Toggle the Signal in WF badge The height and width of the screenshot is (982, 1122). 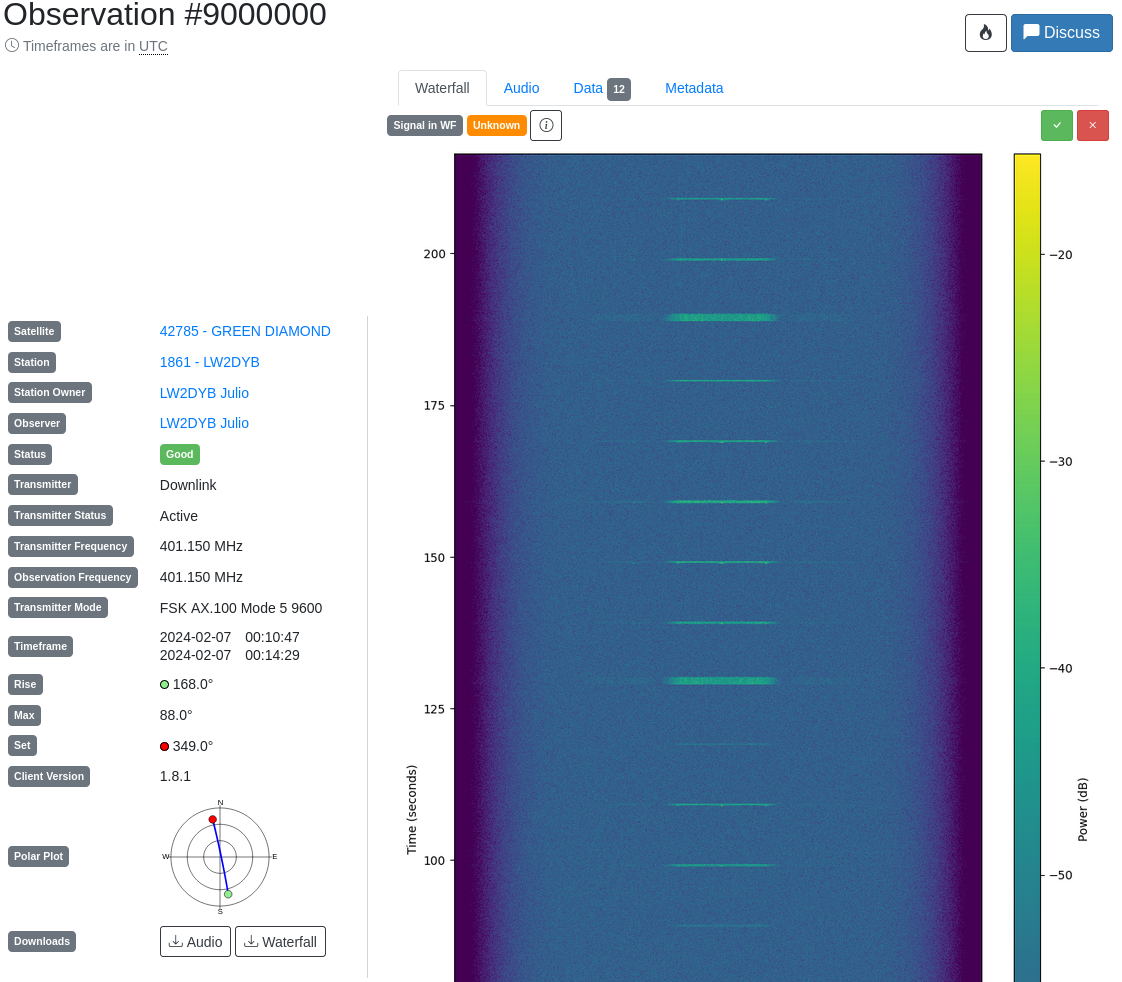[424, 125]
